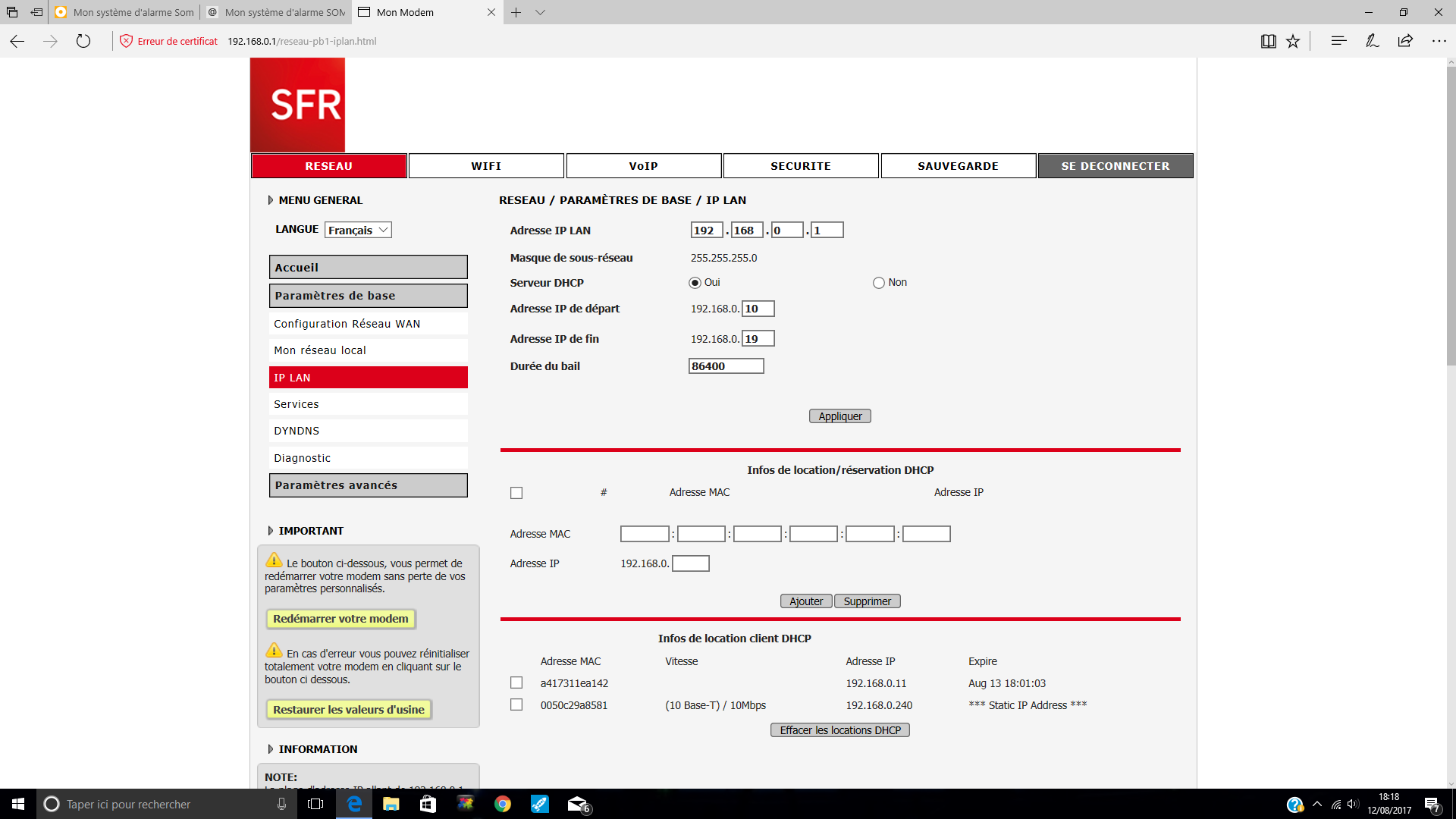Click the browser Back arrow
The width and height of the screenshot is (1456, 819).
[17, 41]
